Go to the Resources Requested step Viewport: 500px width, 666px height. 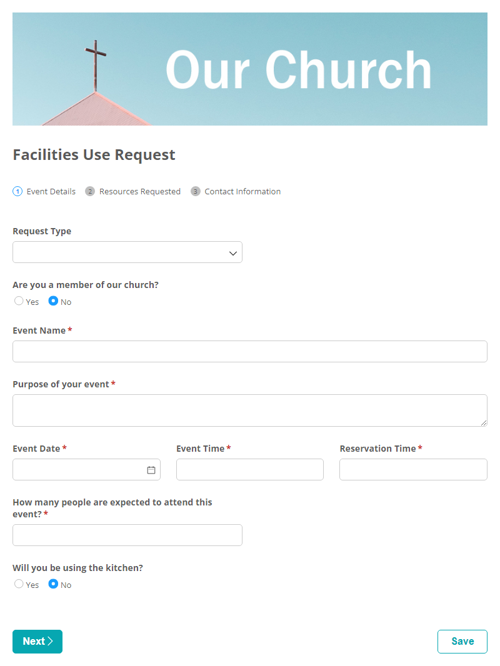(140, 192)
